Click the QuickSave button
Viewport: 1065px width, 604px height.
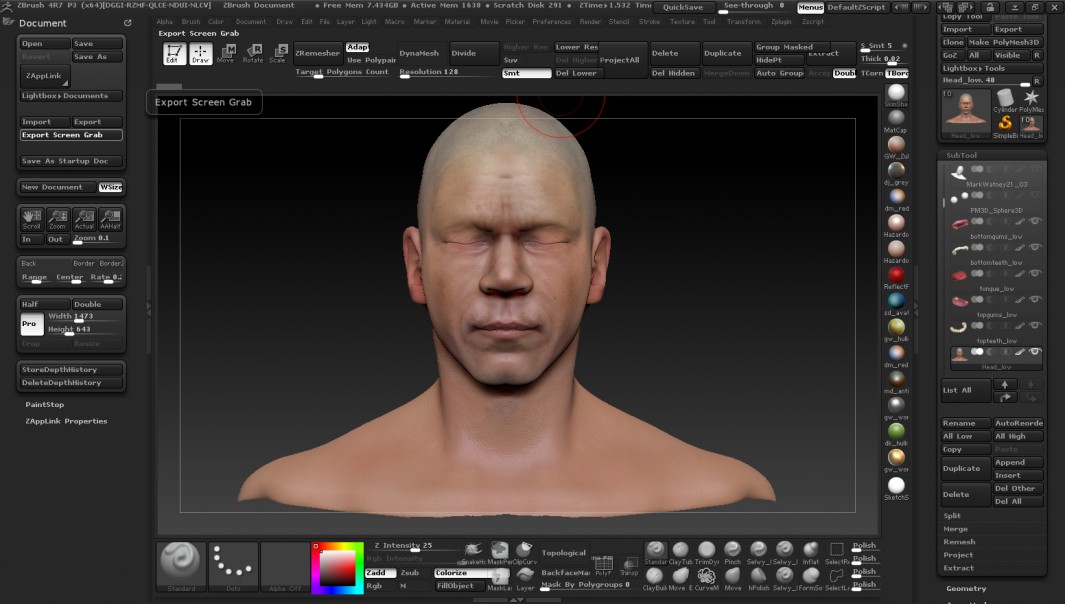pos(683,7)
